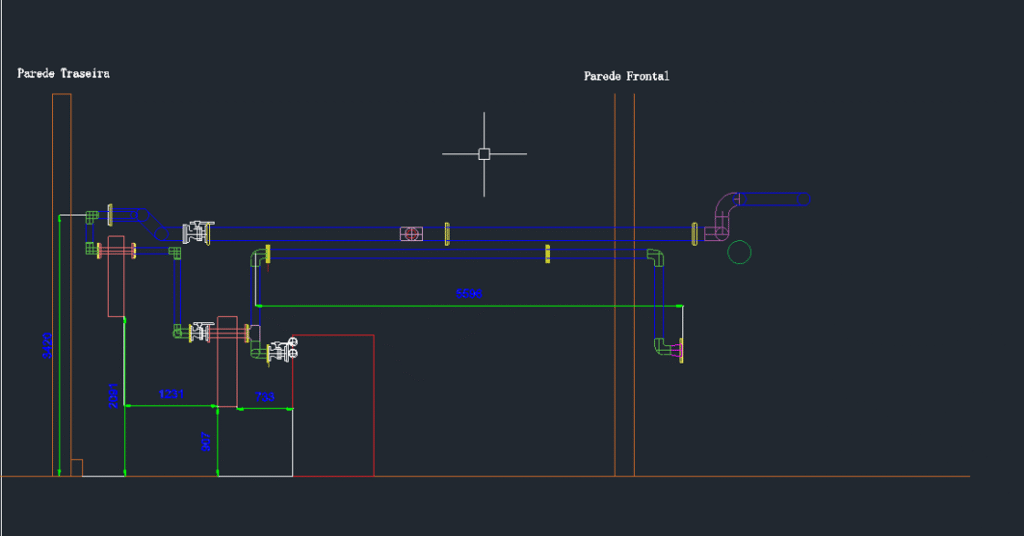Image resolution: width=1024 pixels, height=536 pixels.
Task: Click the tall vertical dimension text near rear wall
Action: point(48,345)
